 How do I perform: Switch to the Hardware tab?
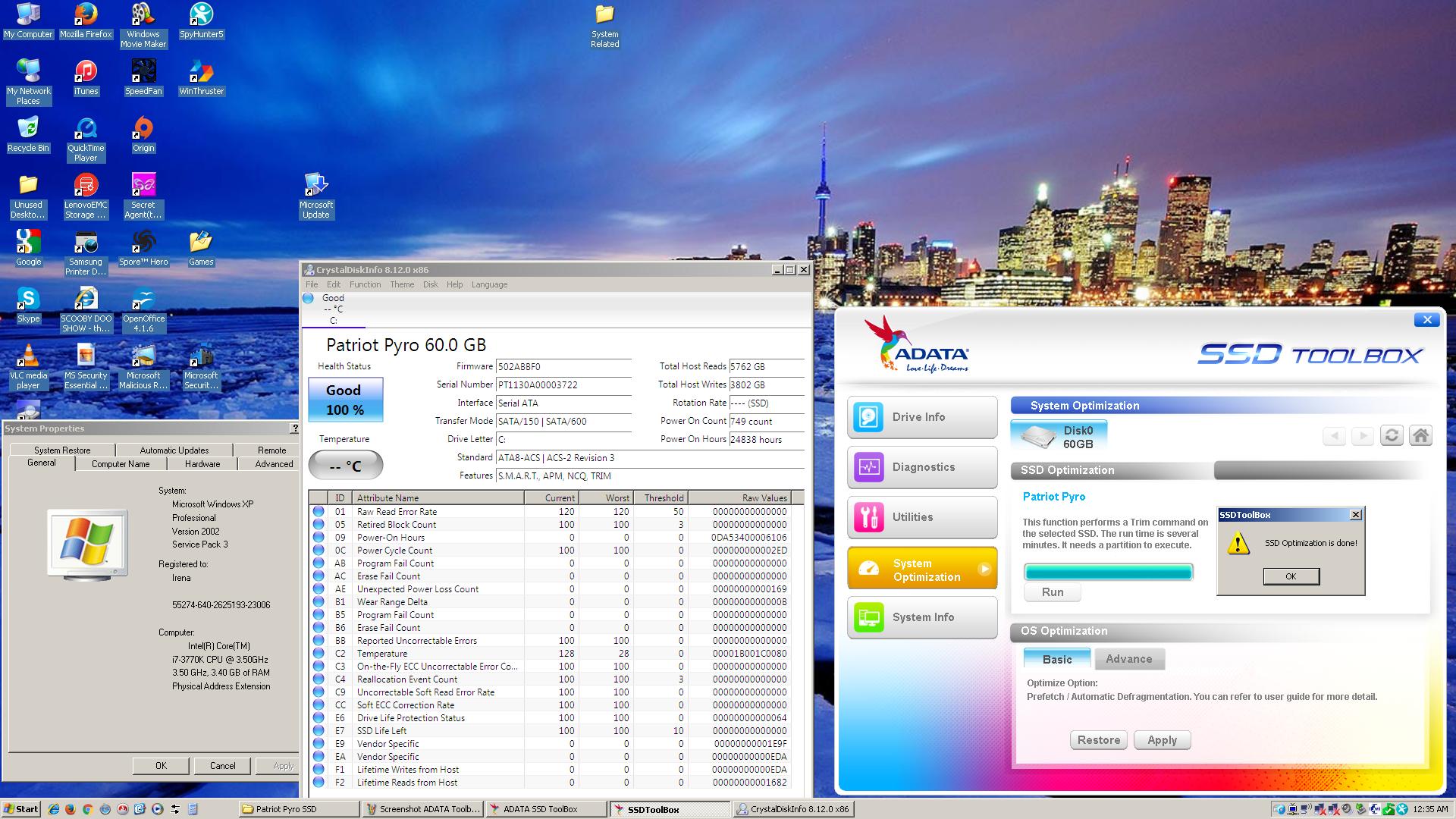click(202, 464)
